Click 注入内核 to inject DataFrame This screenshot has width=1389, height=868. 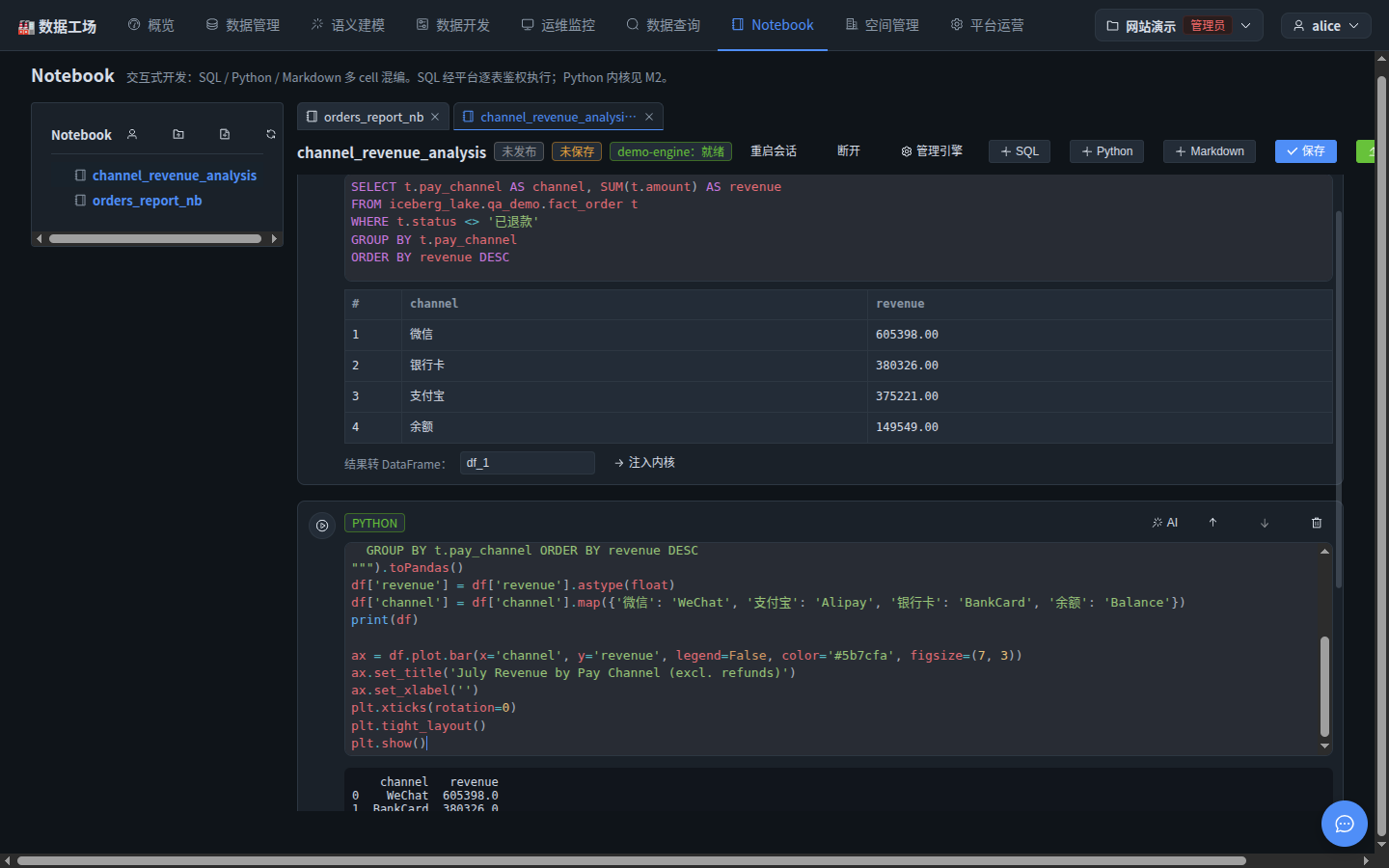point(644,463)
